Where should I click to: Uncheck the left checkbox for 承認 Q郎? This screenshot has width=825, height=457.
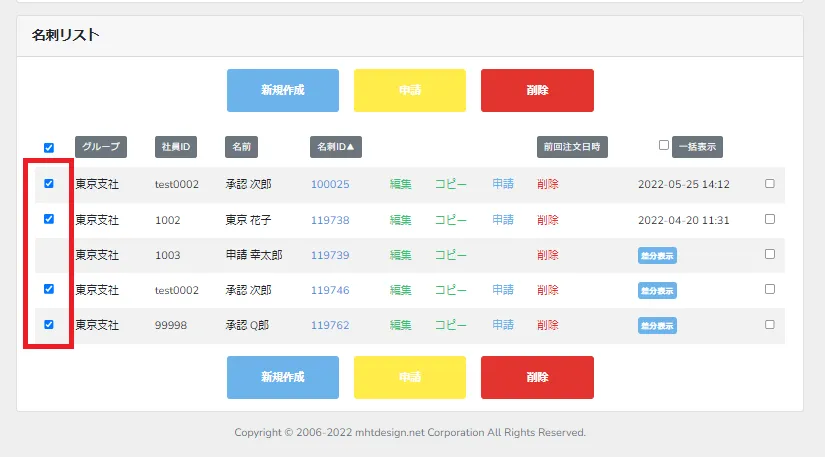coord(49,324)
